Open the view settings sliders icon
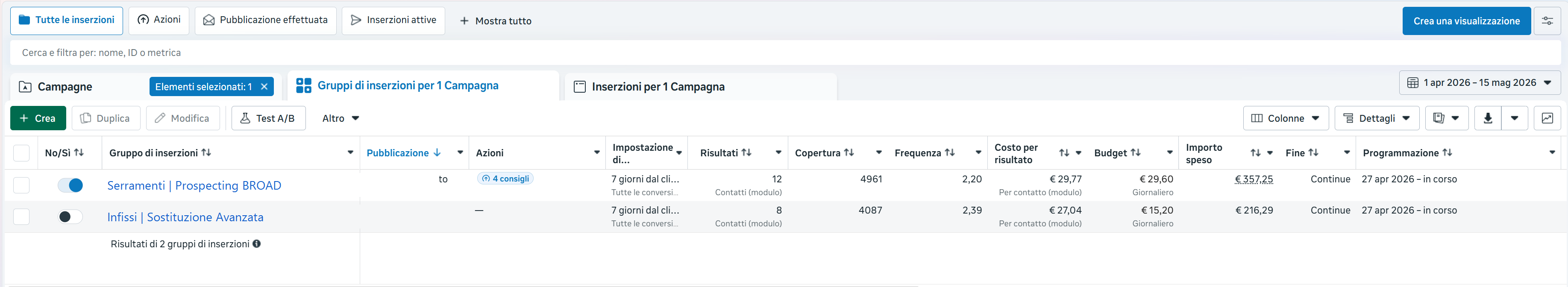This screenshot has height=287, width=1568. pos(1547,20)
